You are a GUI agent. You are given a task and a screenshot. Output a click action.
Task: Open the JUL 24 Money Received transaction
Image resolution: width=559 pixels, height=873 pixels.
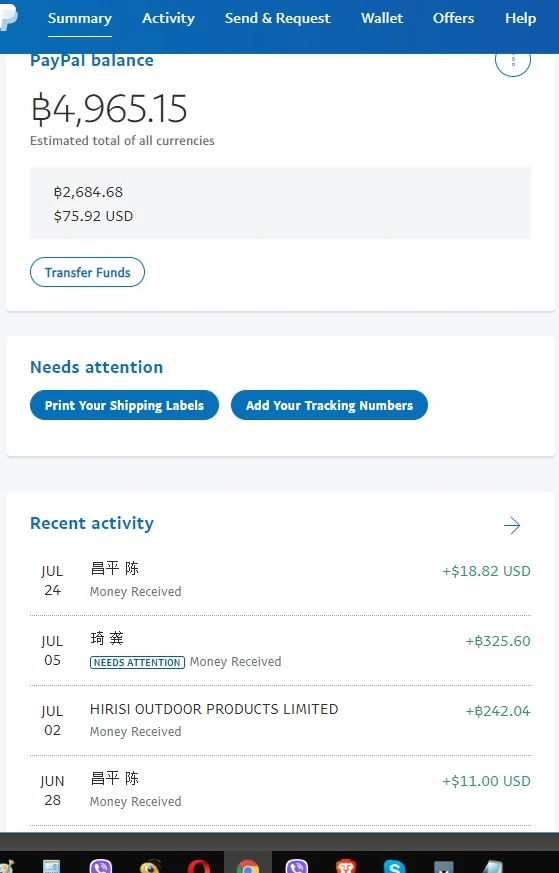coord(280,580)
